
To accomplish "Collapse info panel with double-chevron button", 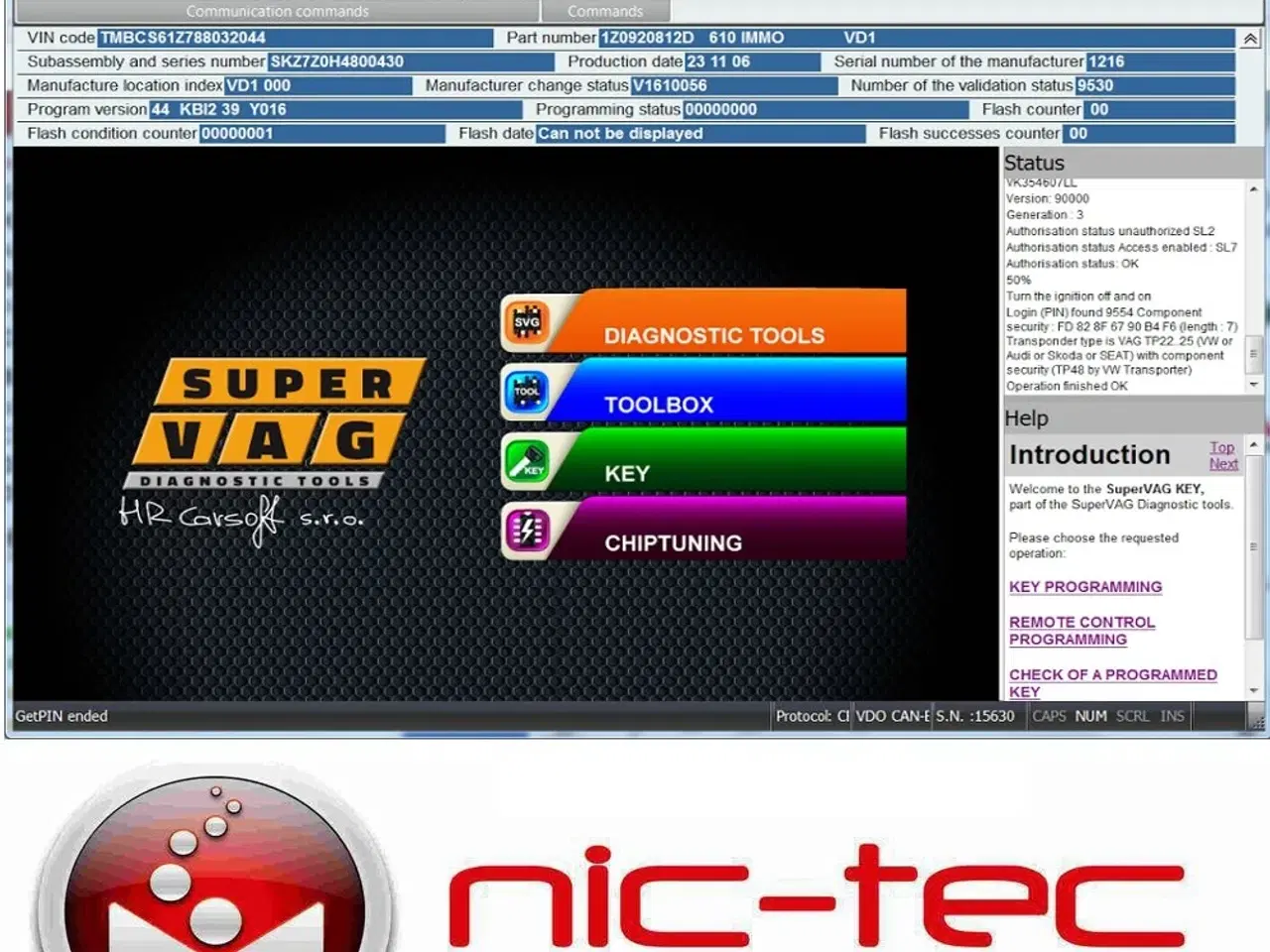I will click(x=1250, y=39).
